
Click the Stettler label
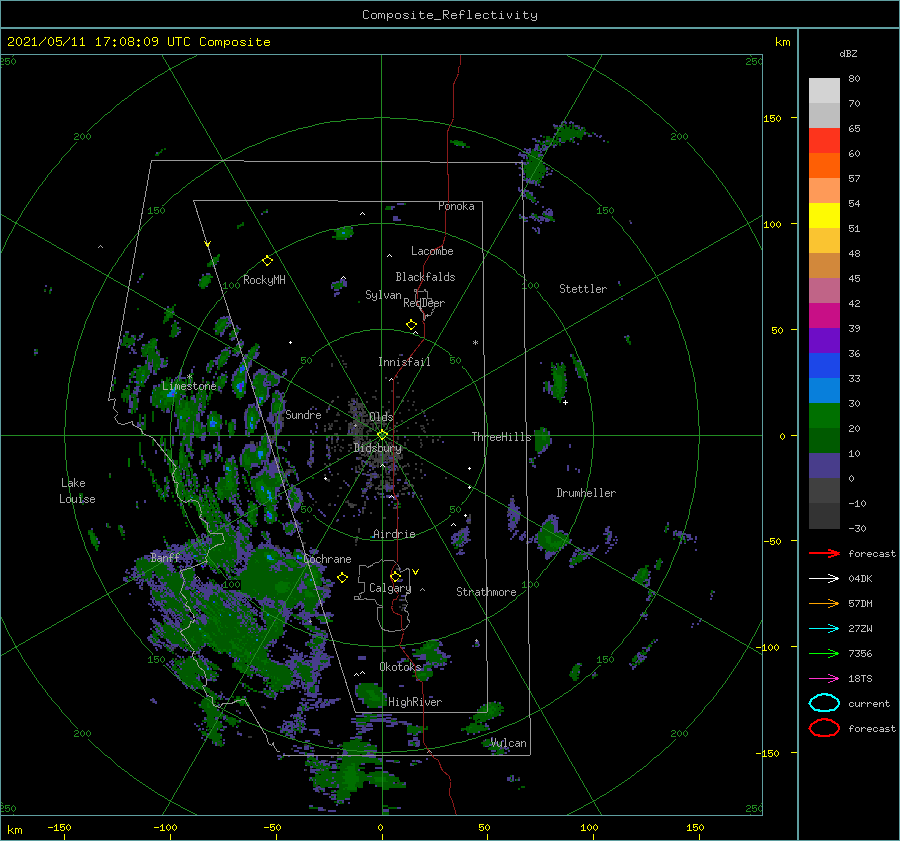[x=583, y=289]
